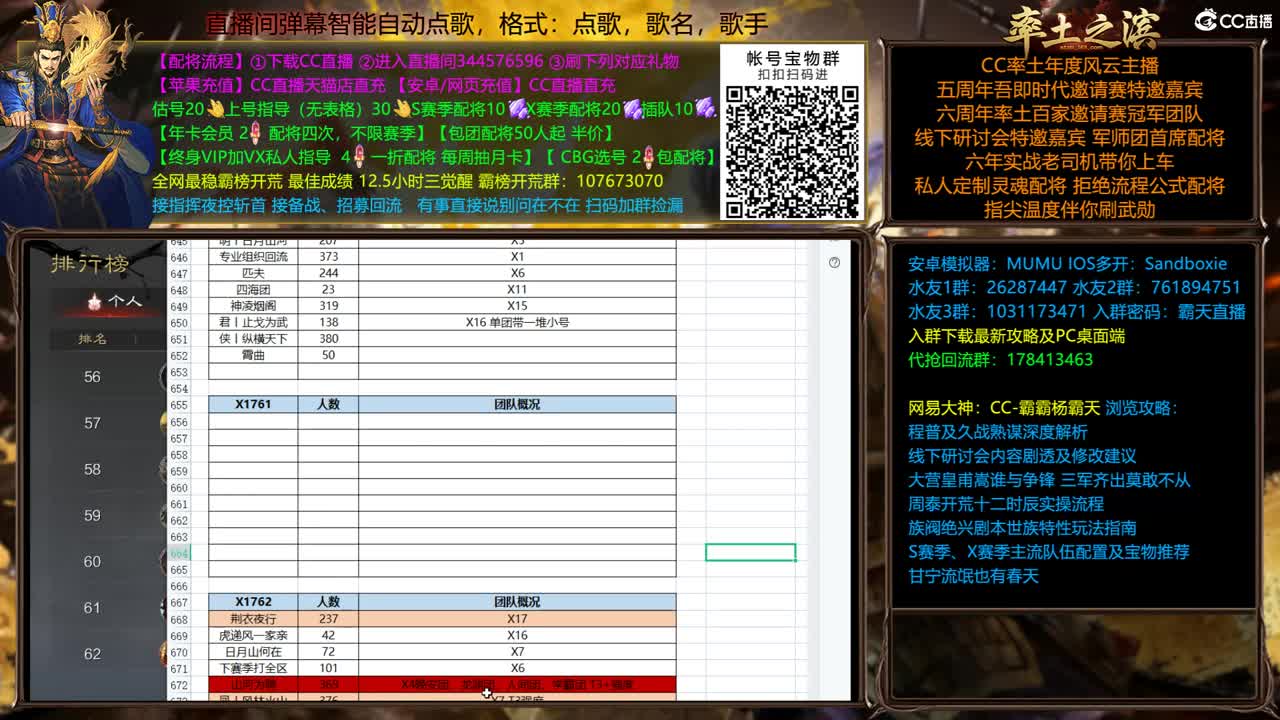The height and width of the screenshot is (720, 1280).
Task: Click the 排名 column header
Action: (x=92, y=339)
